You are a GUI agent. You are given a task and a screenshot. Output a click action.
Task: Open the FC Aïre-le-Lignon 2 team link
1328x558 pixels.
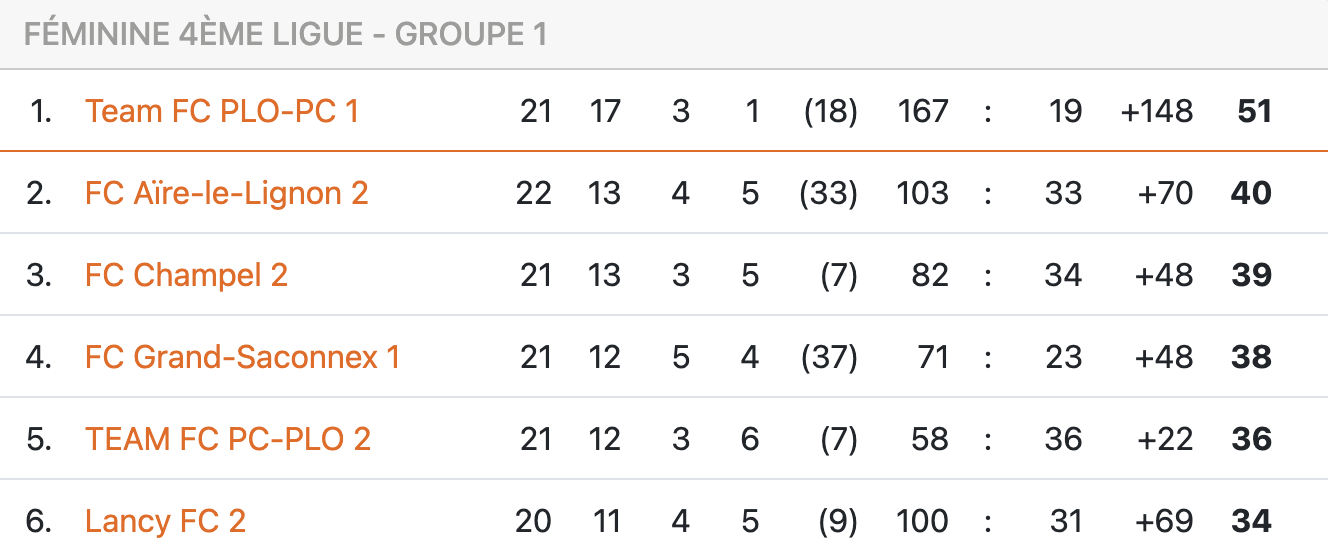point(227,193)
